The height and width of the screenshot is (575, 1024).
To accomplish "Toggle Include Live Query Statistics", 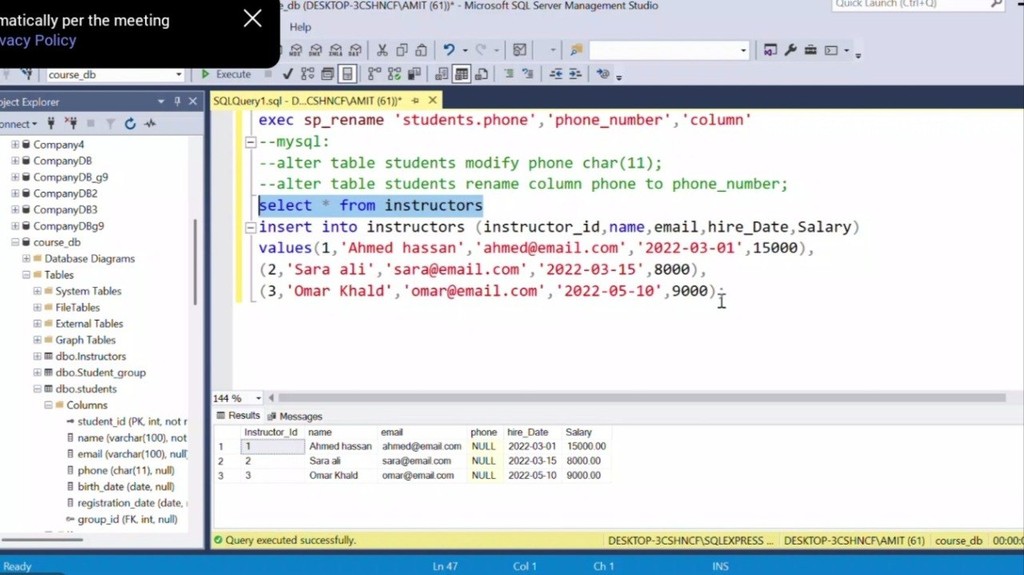I will click(x=394, y=74).
